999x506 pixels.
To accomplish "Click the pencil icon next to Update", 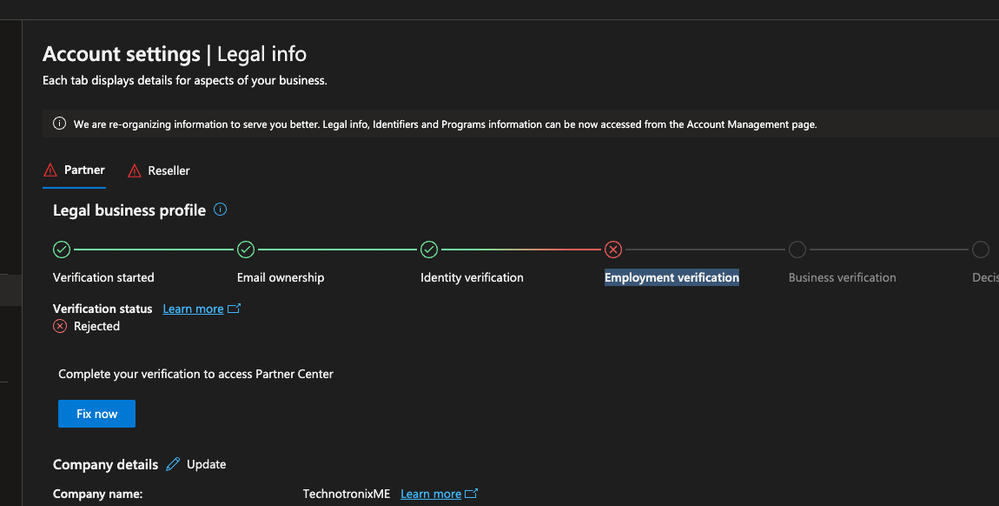I will pyautogui.click(x=173, y=464).
